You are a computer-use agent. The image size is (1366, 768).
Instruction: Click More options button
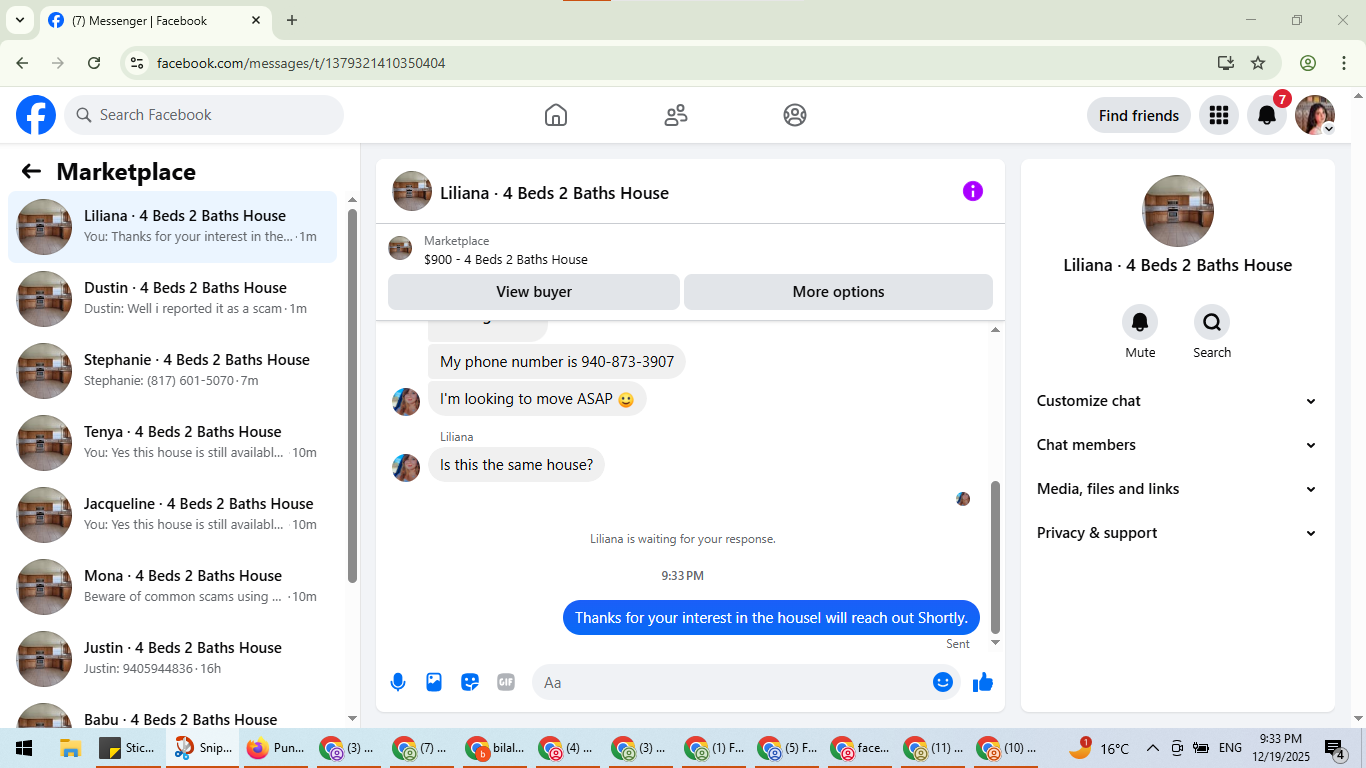[838, 292]
